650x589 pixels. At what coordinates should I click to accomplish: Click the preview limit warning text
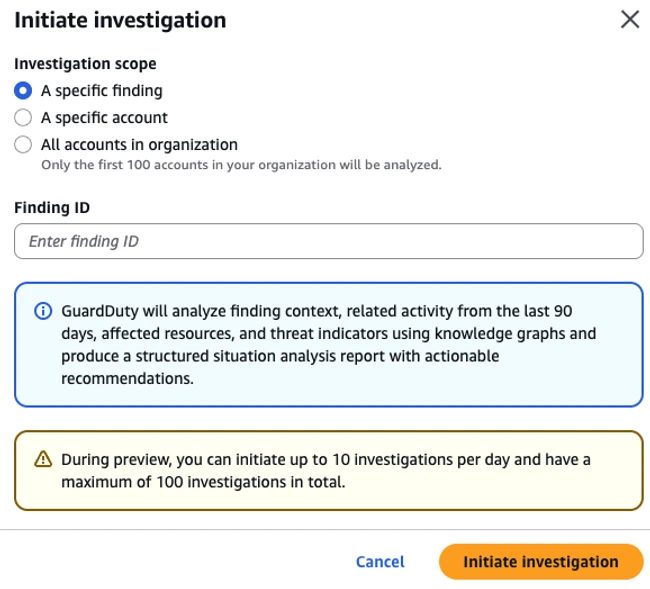click(326, 471)
